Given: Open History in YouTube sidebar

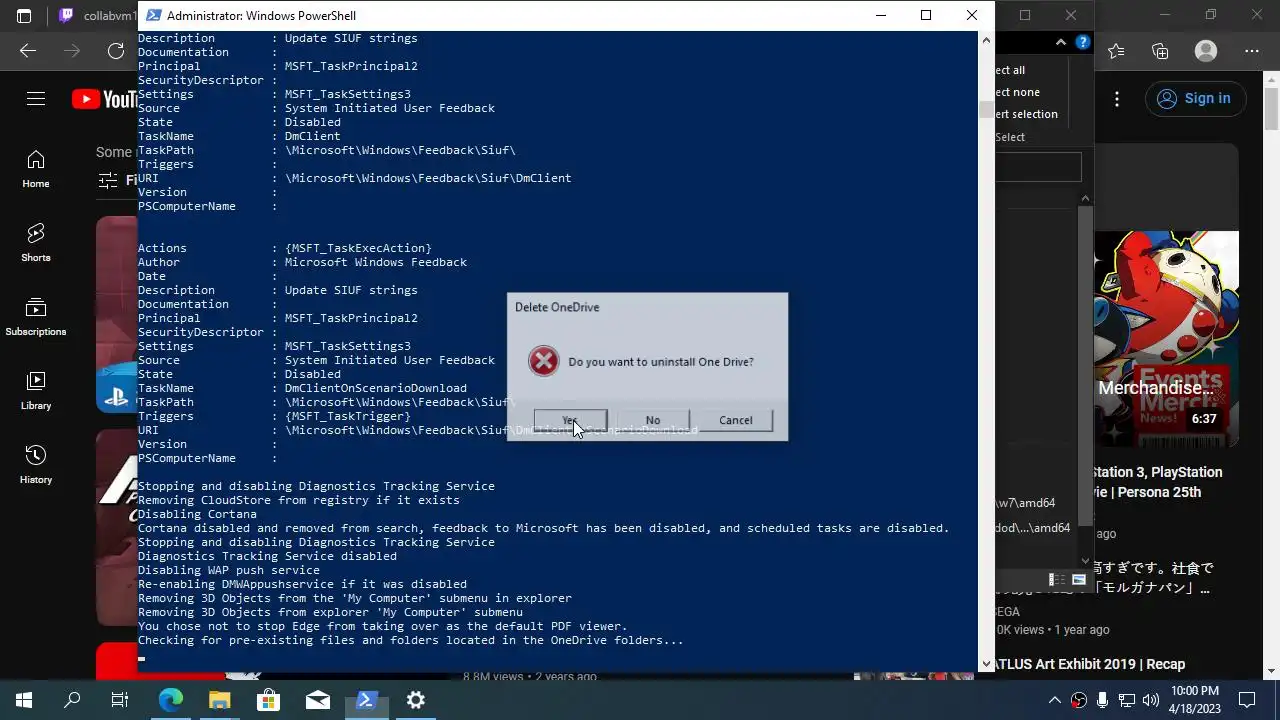Looking at the screenshot, I should pos(36,465).
